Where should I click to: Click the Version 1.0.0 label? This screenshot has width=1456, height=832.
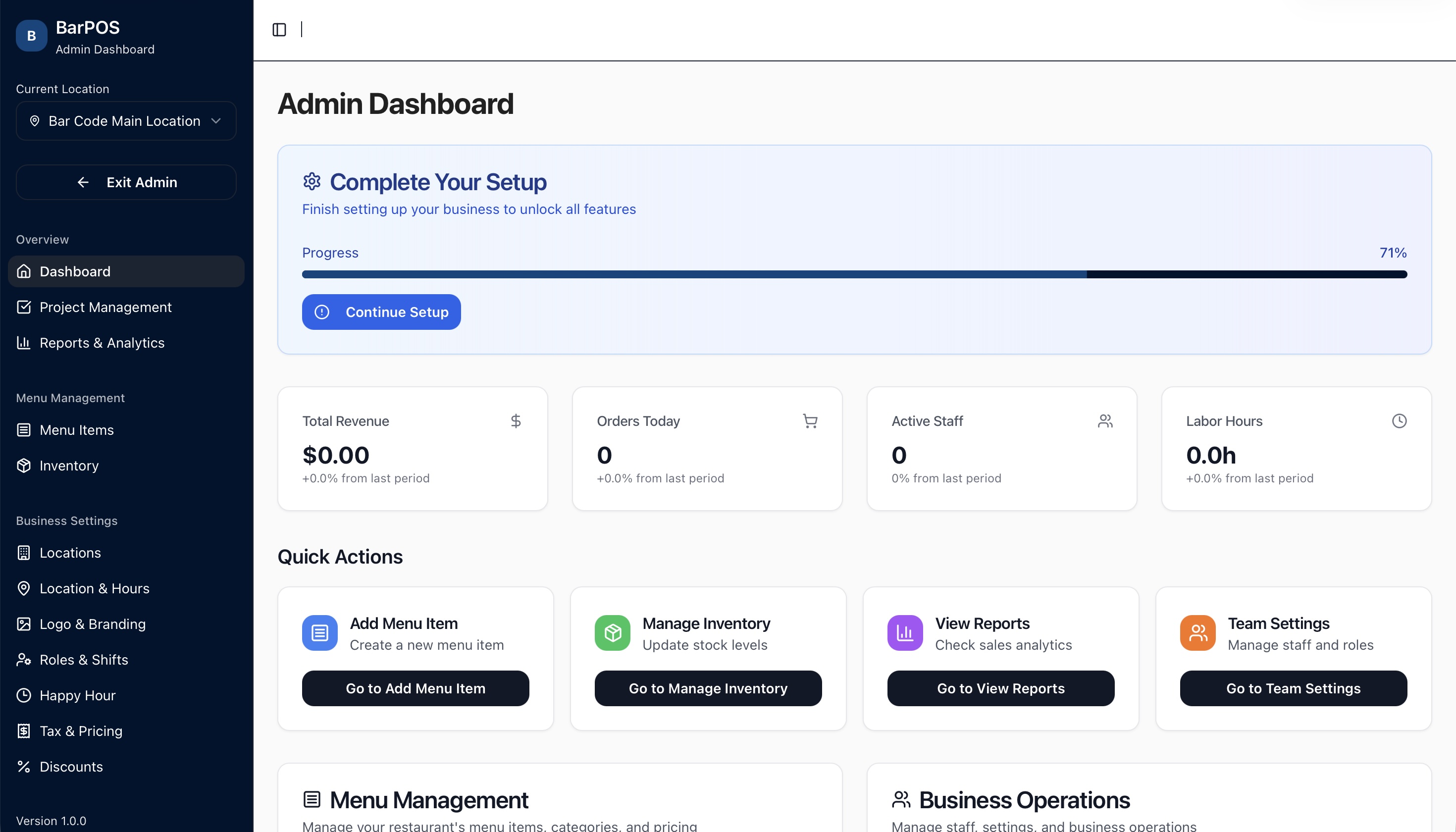(x=51, y=821)
